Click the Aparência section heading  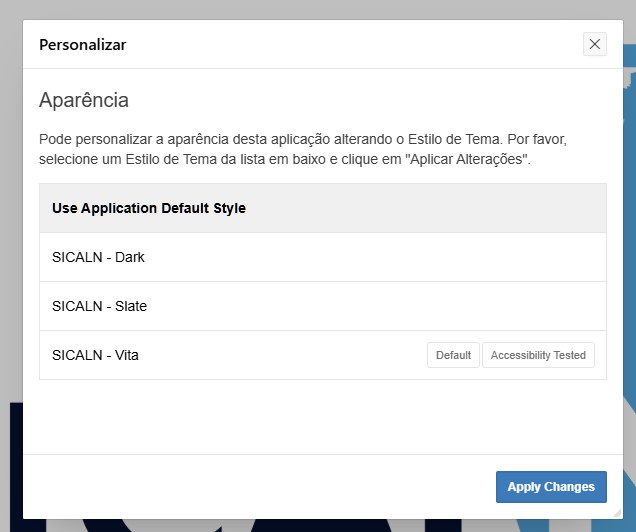pyautogui.click(x=83, y=100)
